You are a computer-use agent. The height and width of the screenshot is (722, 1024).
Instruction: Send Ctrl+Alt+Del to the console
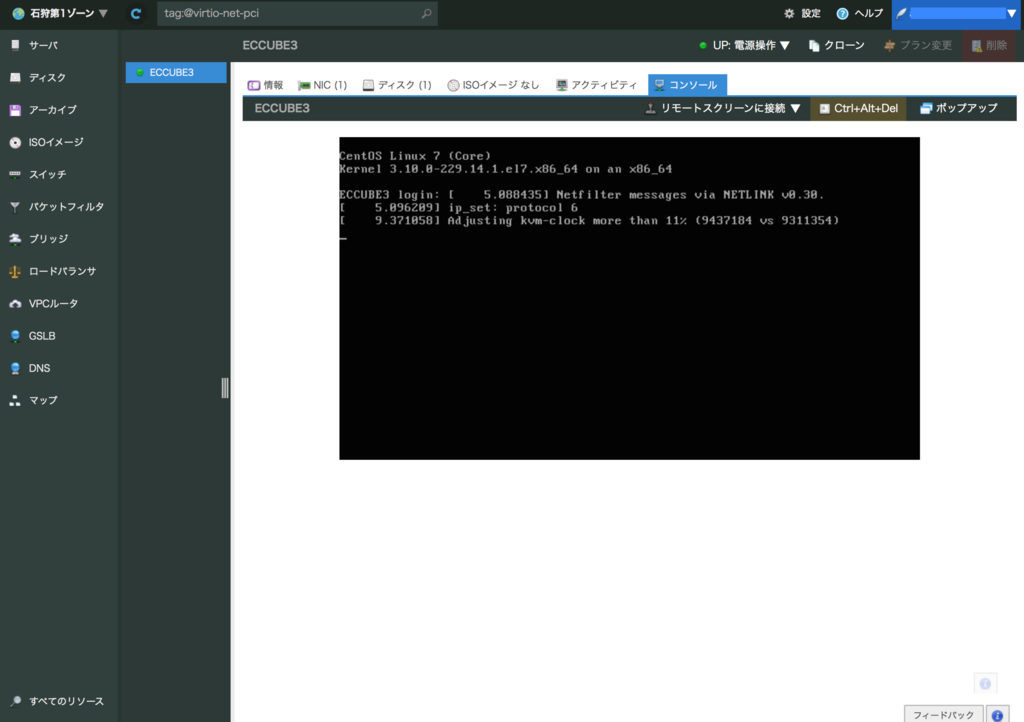click(x=858, y=108)
